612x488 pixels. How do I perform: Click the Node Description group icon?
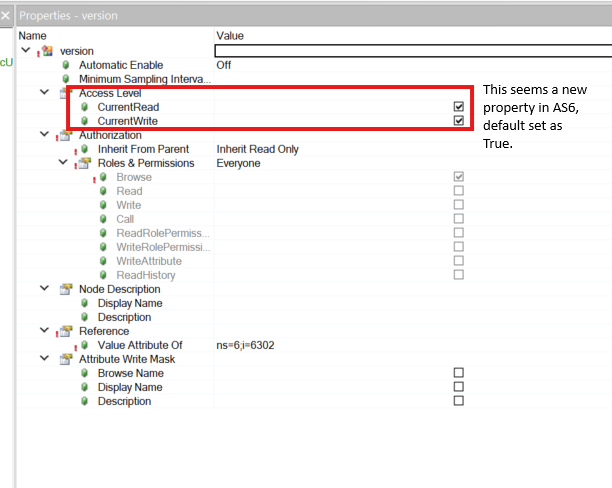tap(66, 289)
